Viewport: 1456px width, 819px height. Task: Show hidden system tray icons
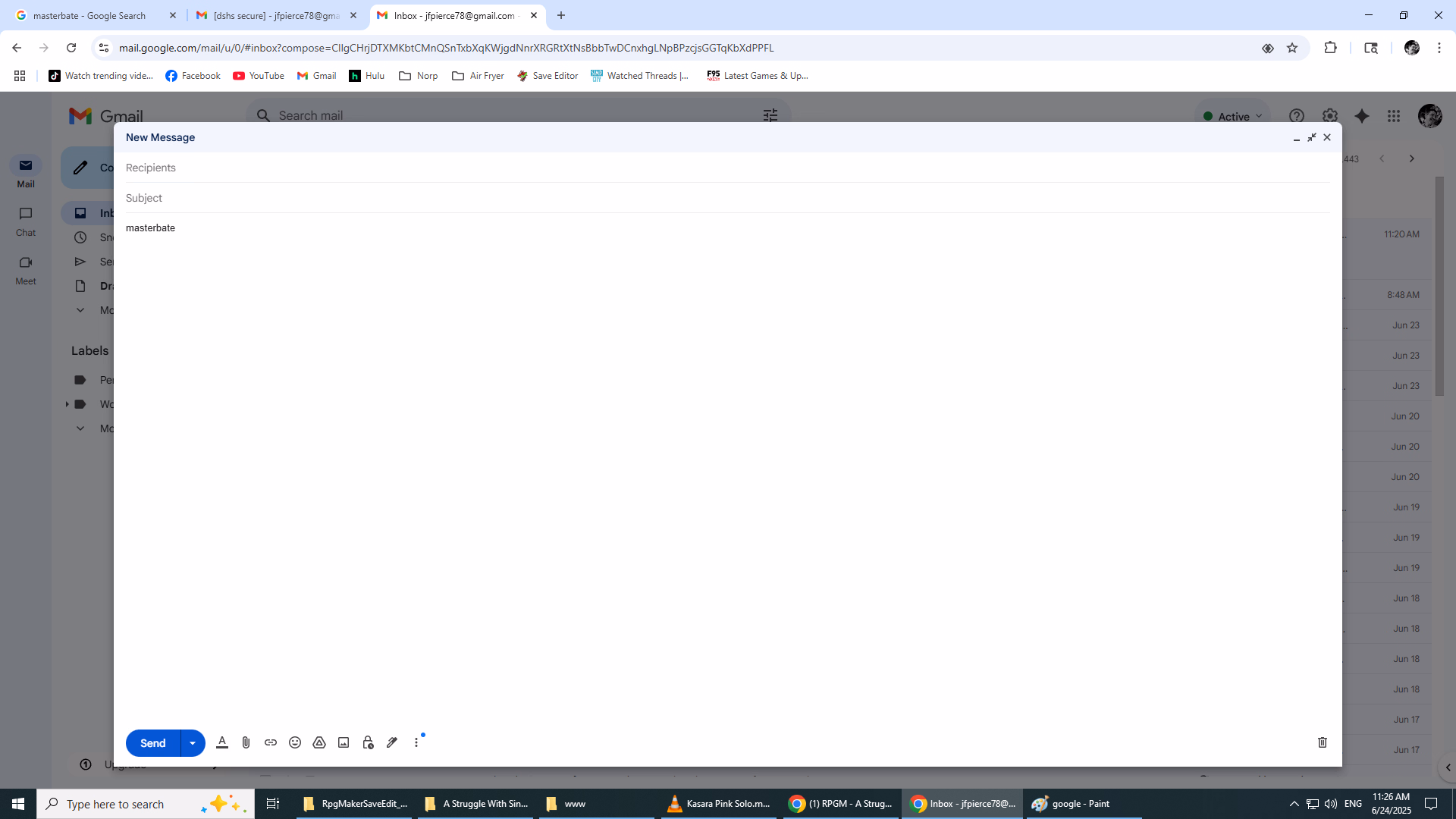(1294, 804)
